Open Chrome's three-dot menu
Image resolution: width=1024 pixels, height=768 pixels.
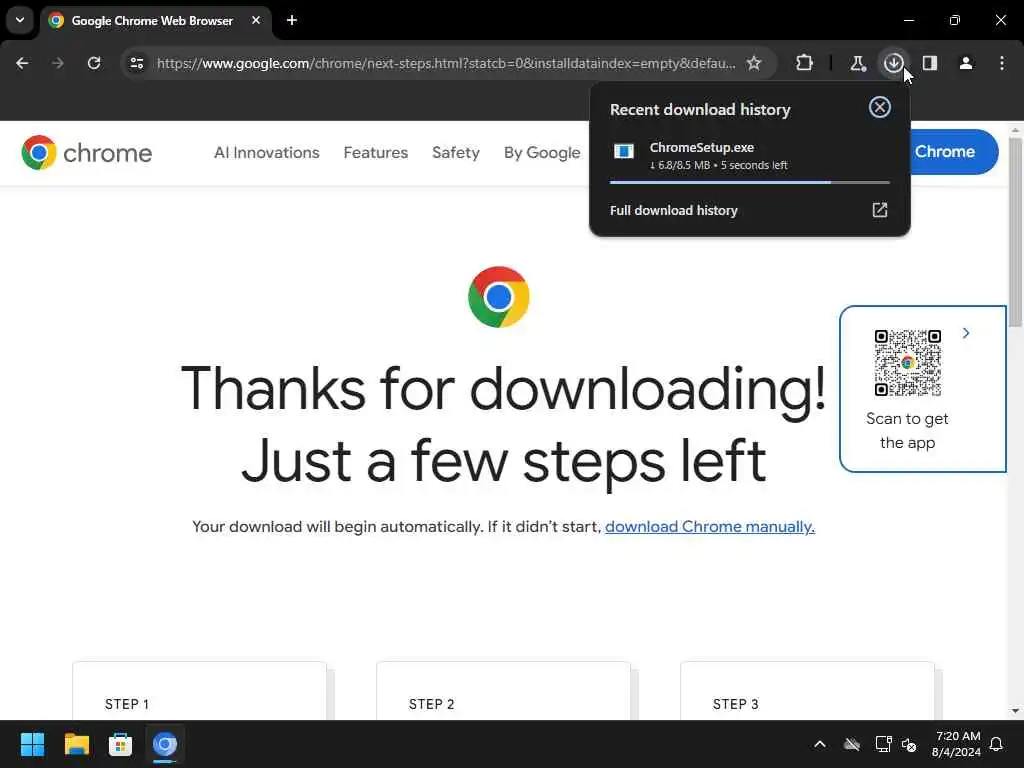coord(1002,63)
